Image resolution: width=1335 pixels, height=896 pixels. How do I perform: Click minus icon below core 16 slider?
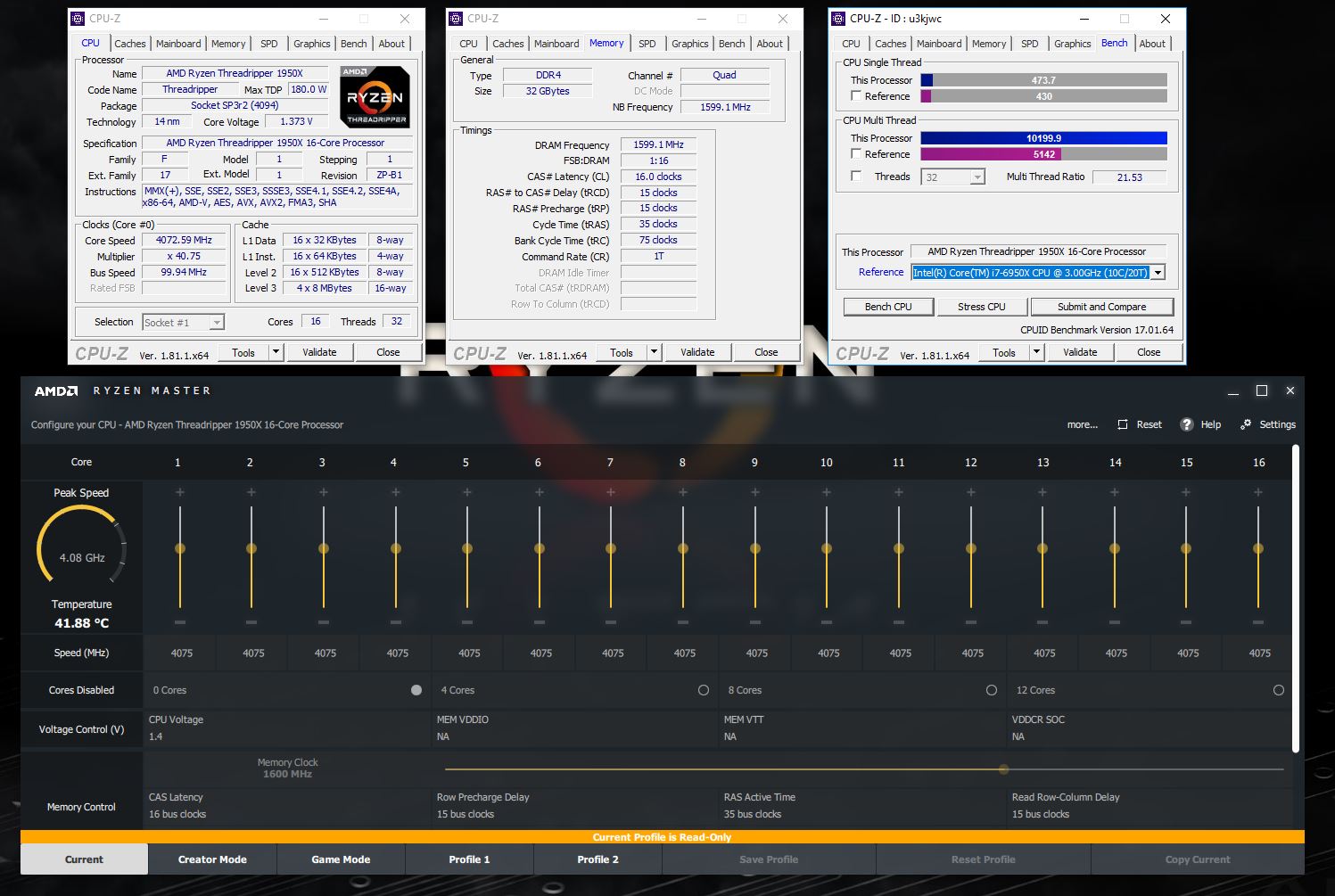(x=1258, y=622)
